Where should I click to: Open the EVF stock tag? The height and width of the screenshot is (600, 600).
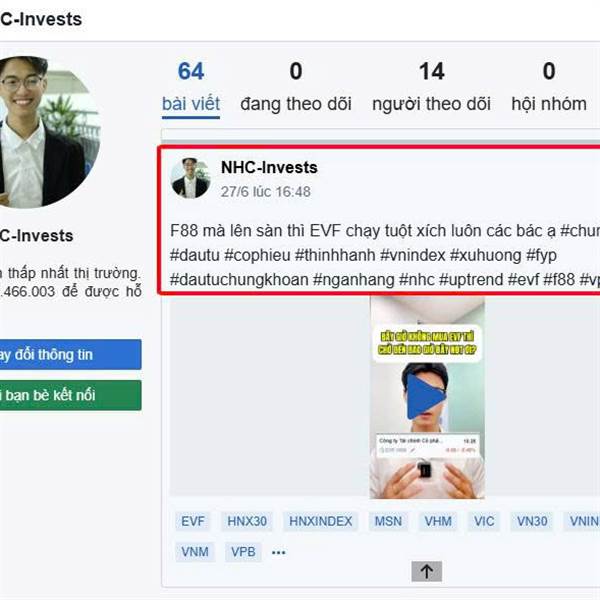tap(193, 521)
